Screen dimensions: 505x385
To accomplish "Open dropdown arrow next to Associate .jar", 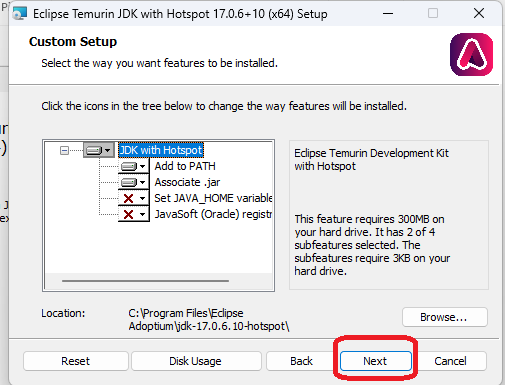I will click(143, 182).
